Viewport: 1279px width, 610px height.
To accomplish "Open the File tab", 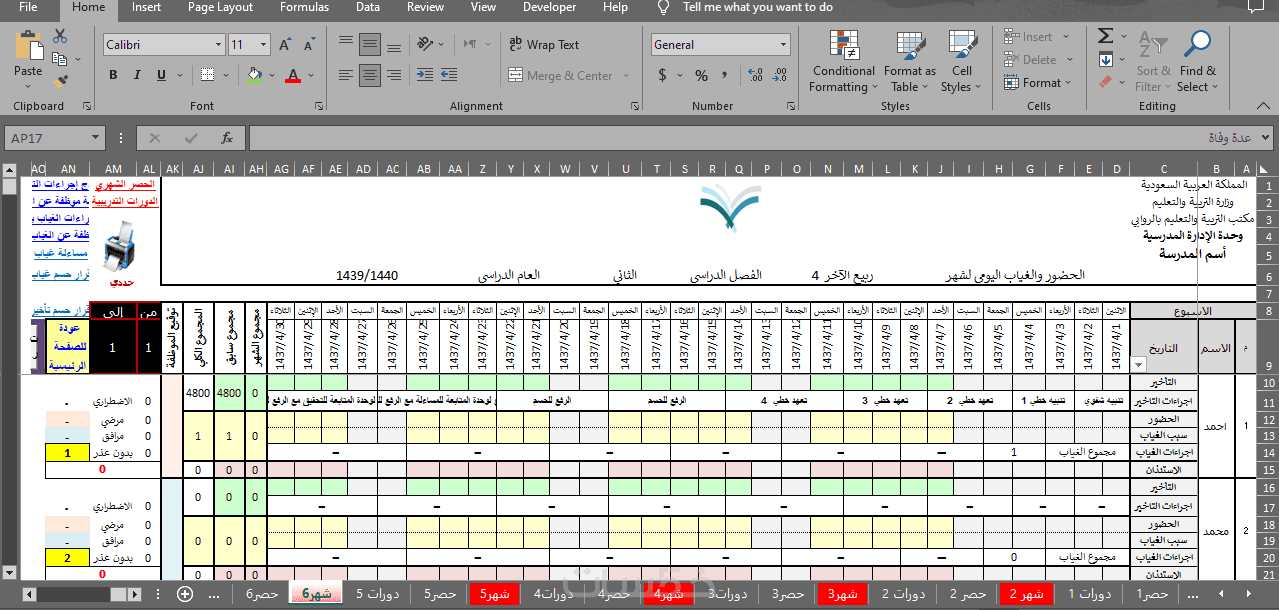I will [28, 7].
